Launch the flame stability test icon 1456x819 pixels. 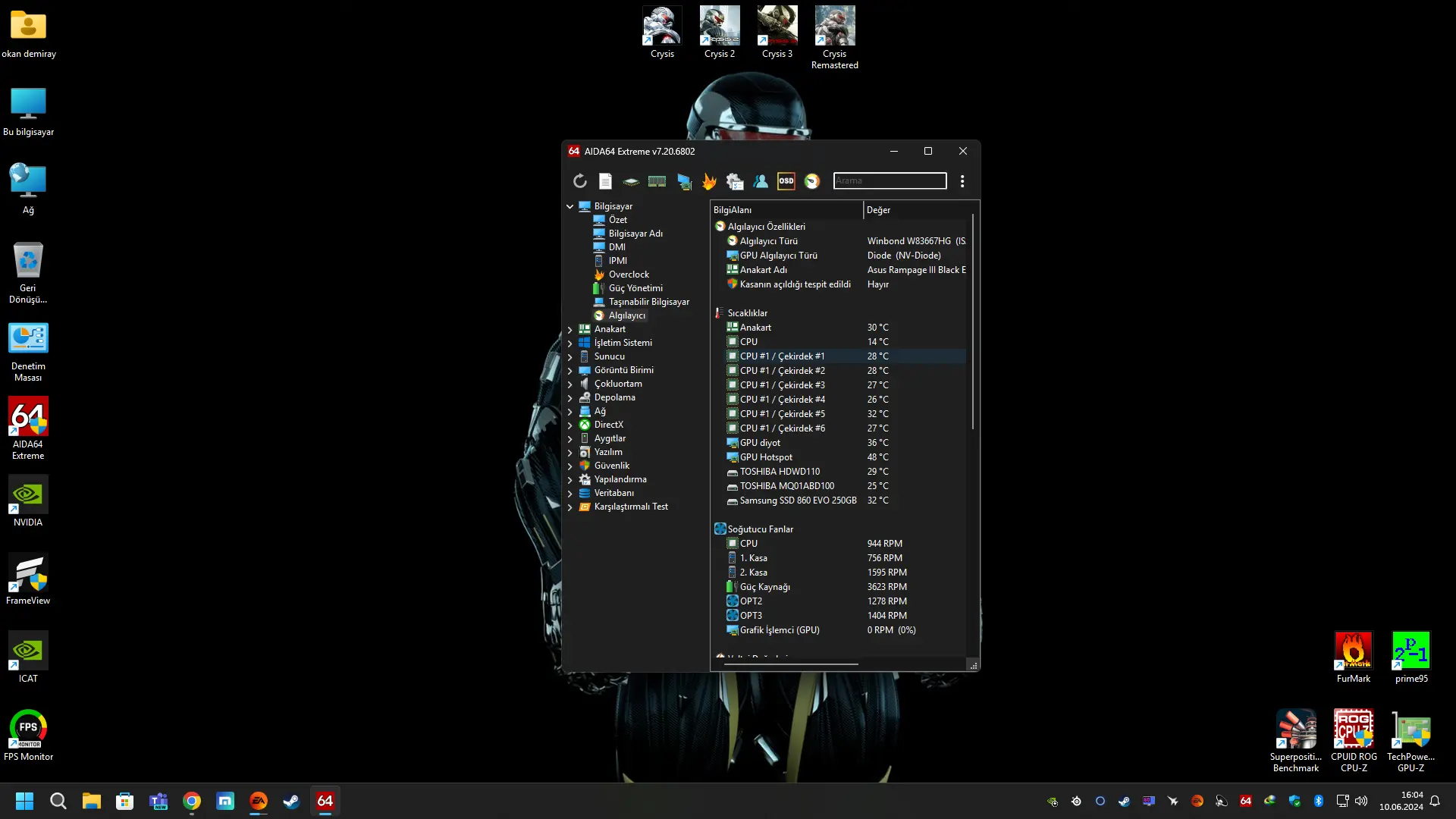[x=709, y=181]
